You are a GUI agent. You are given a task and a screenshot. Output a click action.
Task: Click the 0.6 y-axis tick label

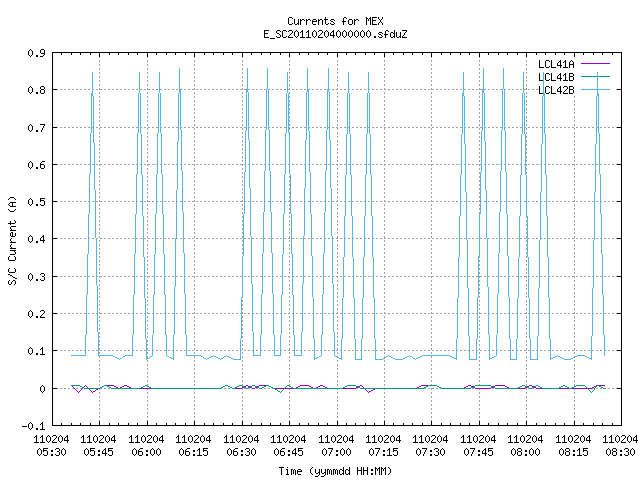click(37, 165)
